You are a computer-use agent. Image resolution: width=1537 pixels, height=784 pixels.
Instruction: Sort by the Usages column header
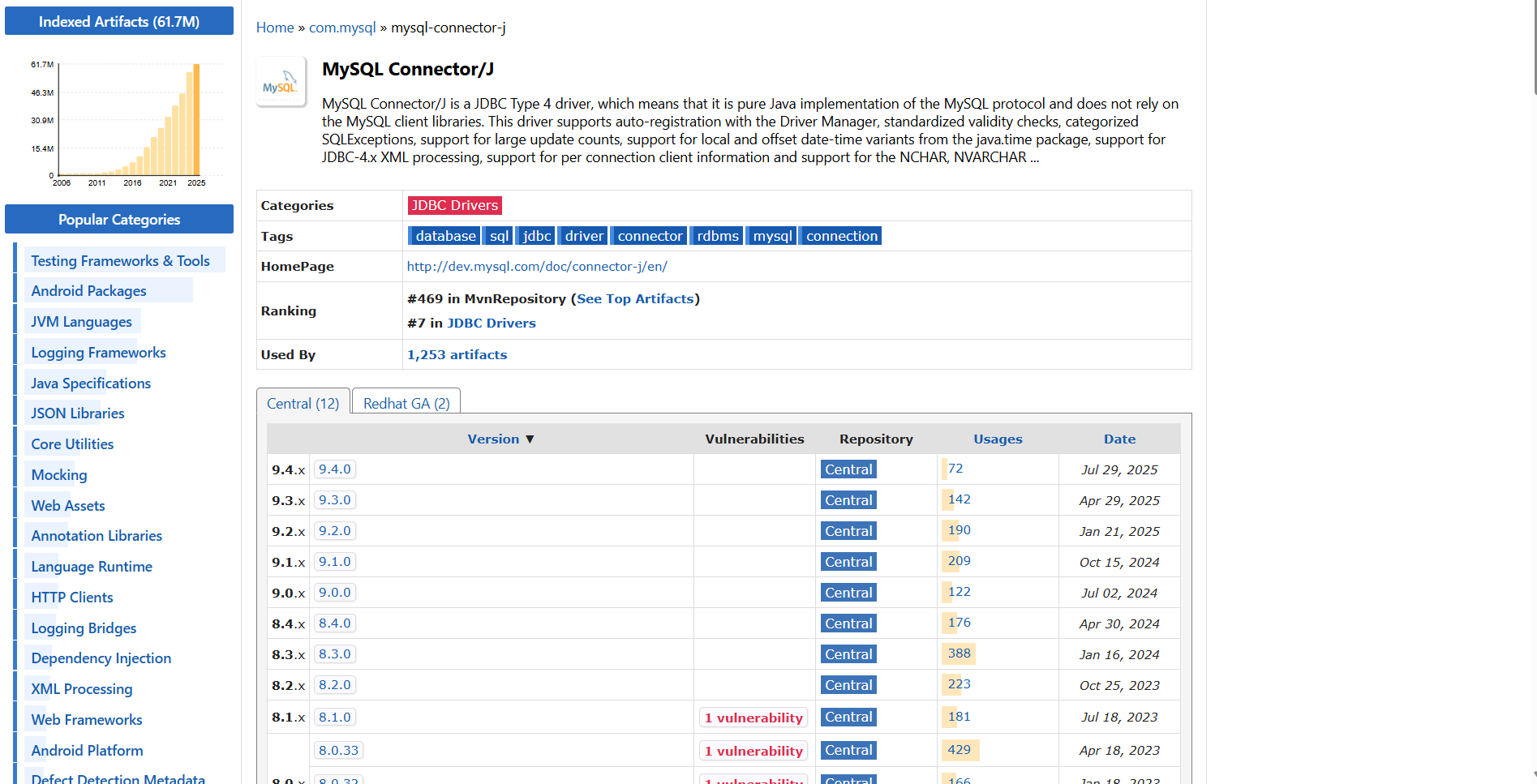click(998, 439)
